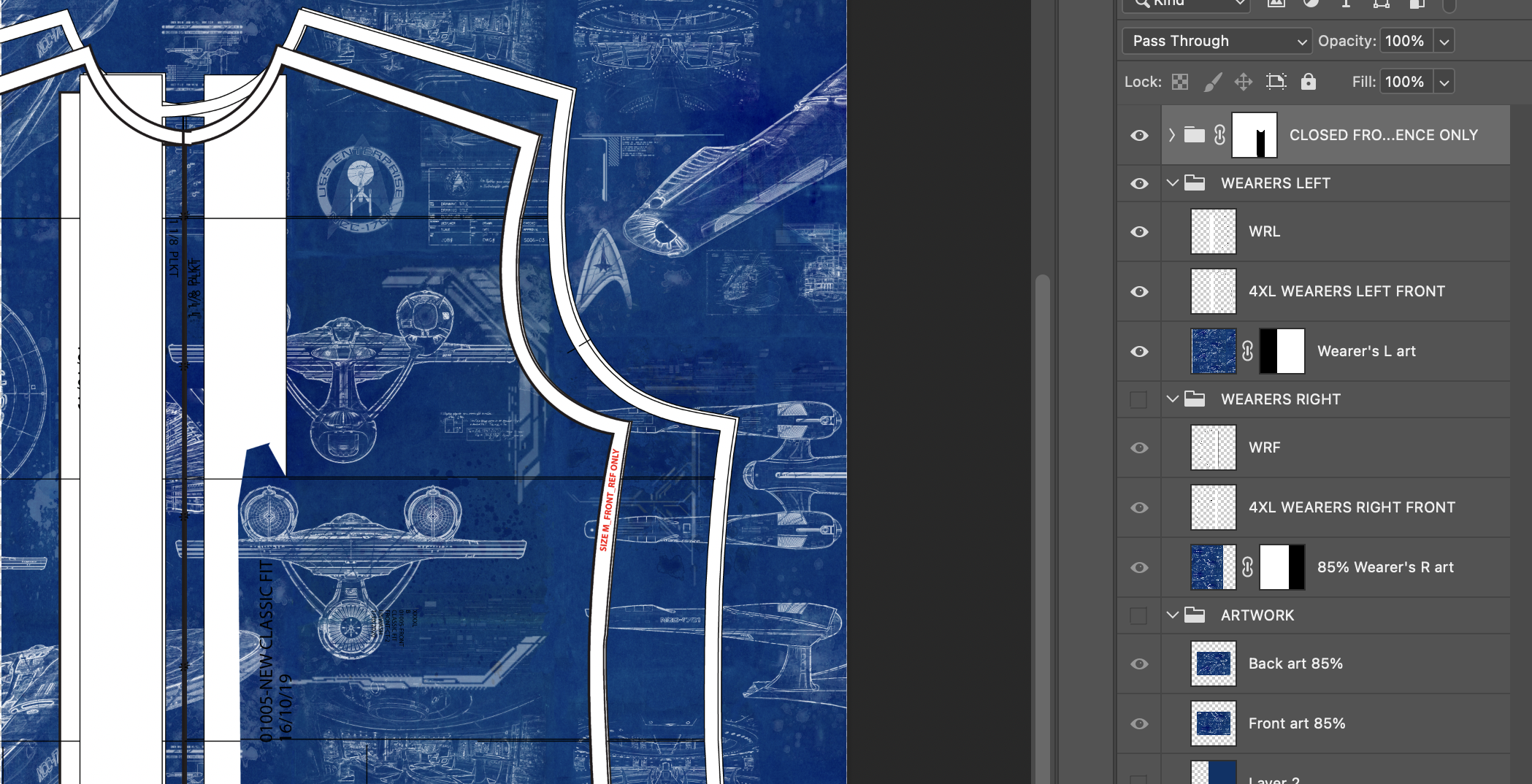Lock layer position with move icon
This screenshot has height=784, width=1532.
(x=1244, y=82)
